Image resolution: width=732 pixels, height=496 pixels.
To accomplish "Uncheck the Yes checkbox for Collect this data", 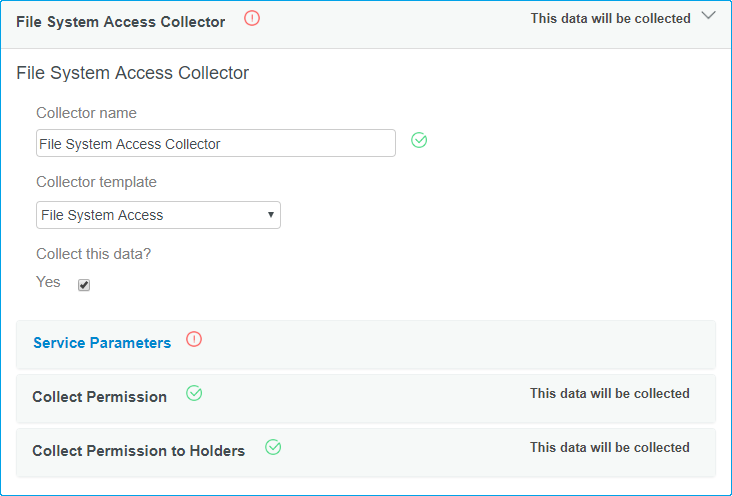I will tap(84, 285).
